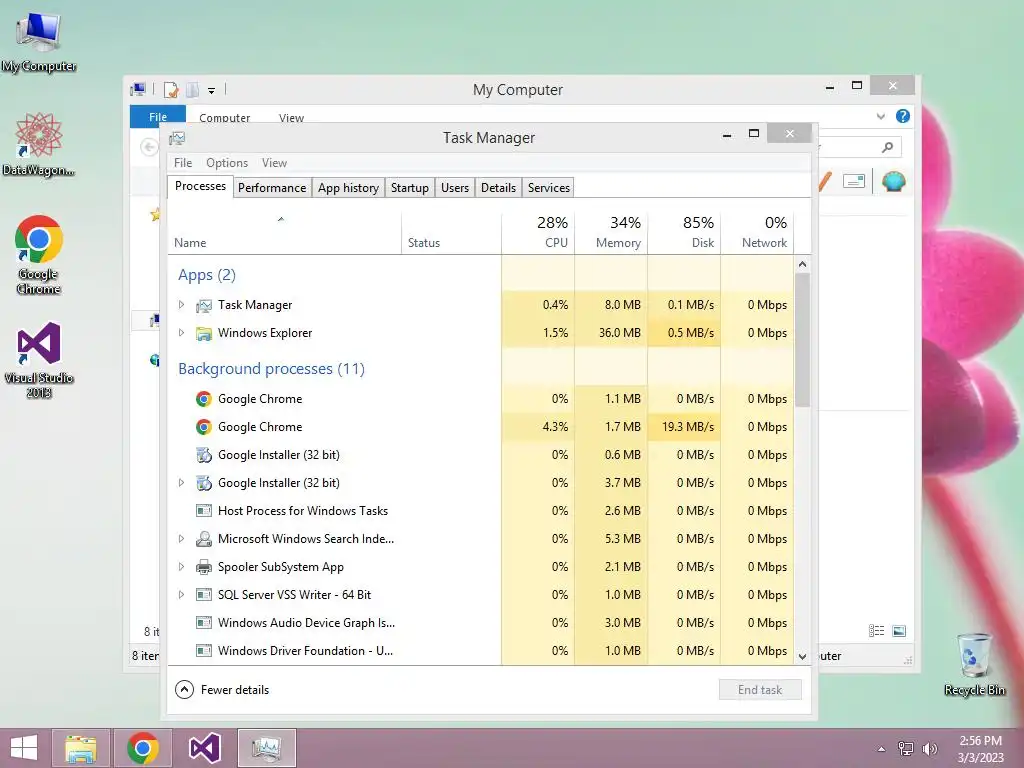This screenshot has height=768, width=1024.
Task: Switch to the Performance tab
Action: point(272,188)
